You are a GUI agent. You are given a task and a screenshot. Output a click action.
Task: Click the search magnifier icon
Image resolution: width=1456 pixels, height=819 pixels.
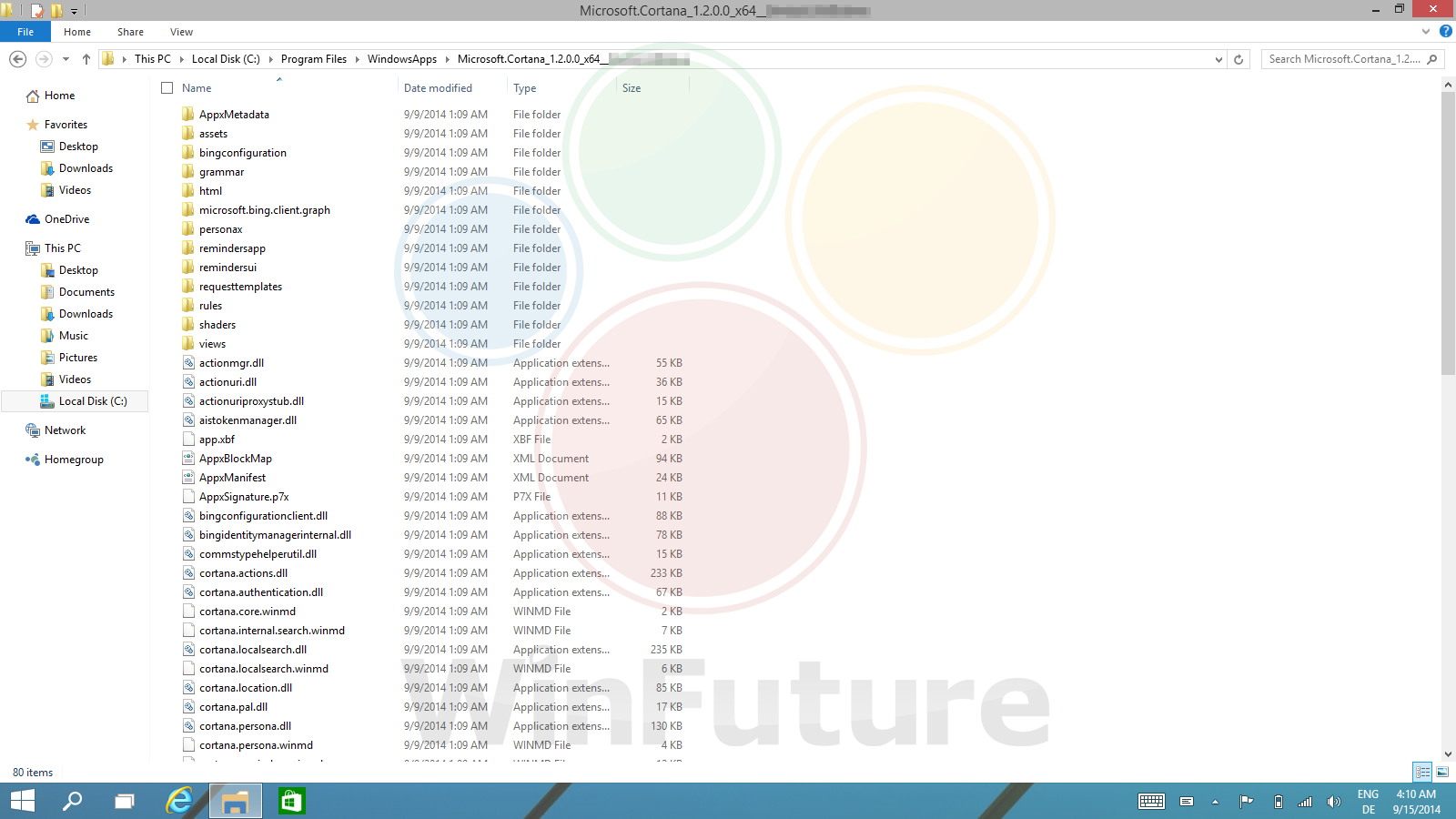tap(1432, 59)
